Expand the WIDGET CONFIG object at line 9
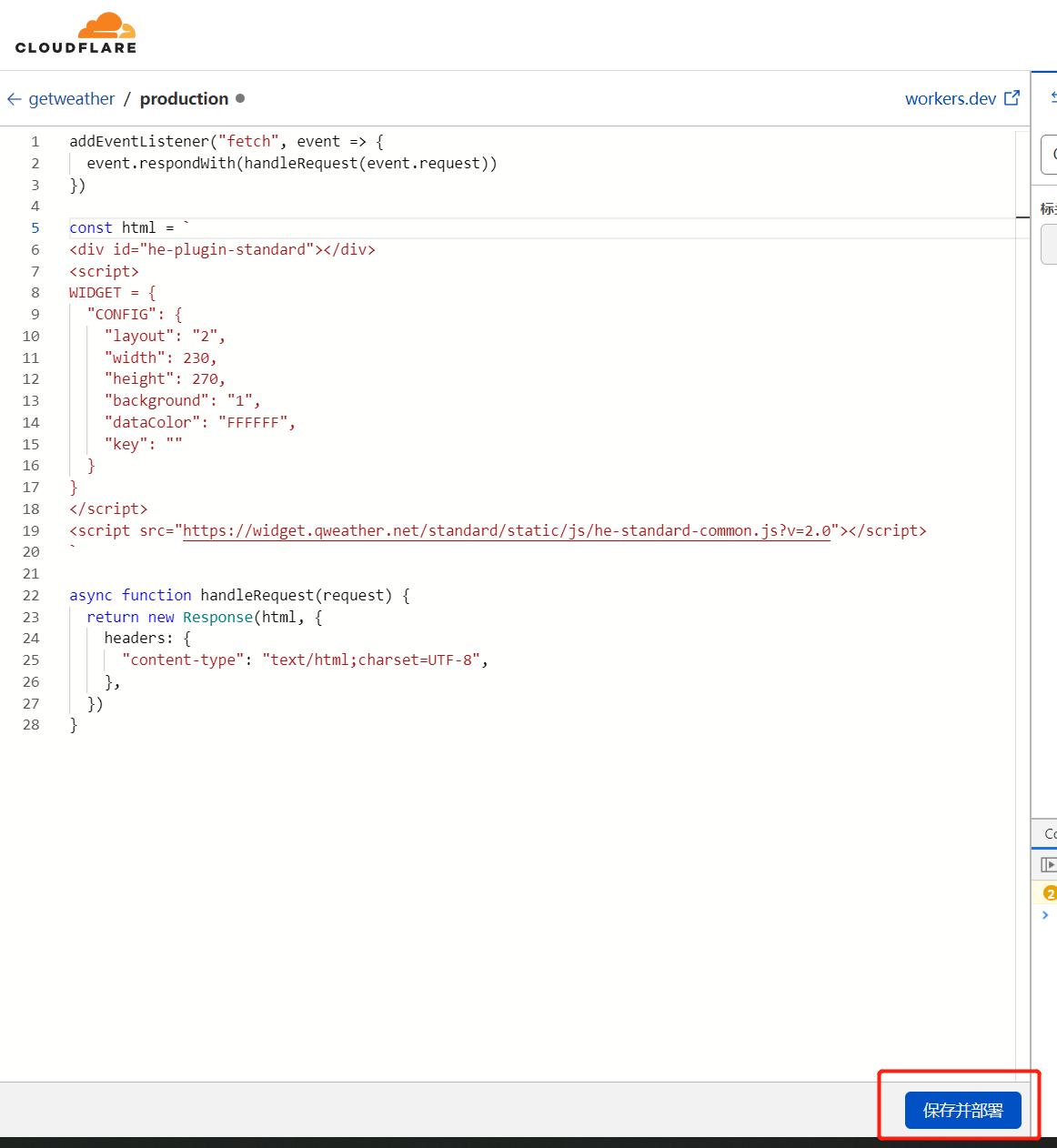 55,314
